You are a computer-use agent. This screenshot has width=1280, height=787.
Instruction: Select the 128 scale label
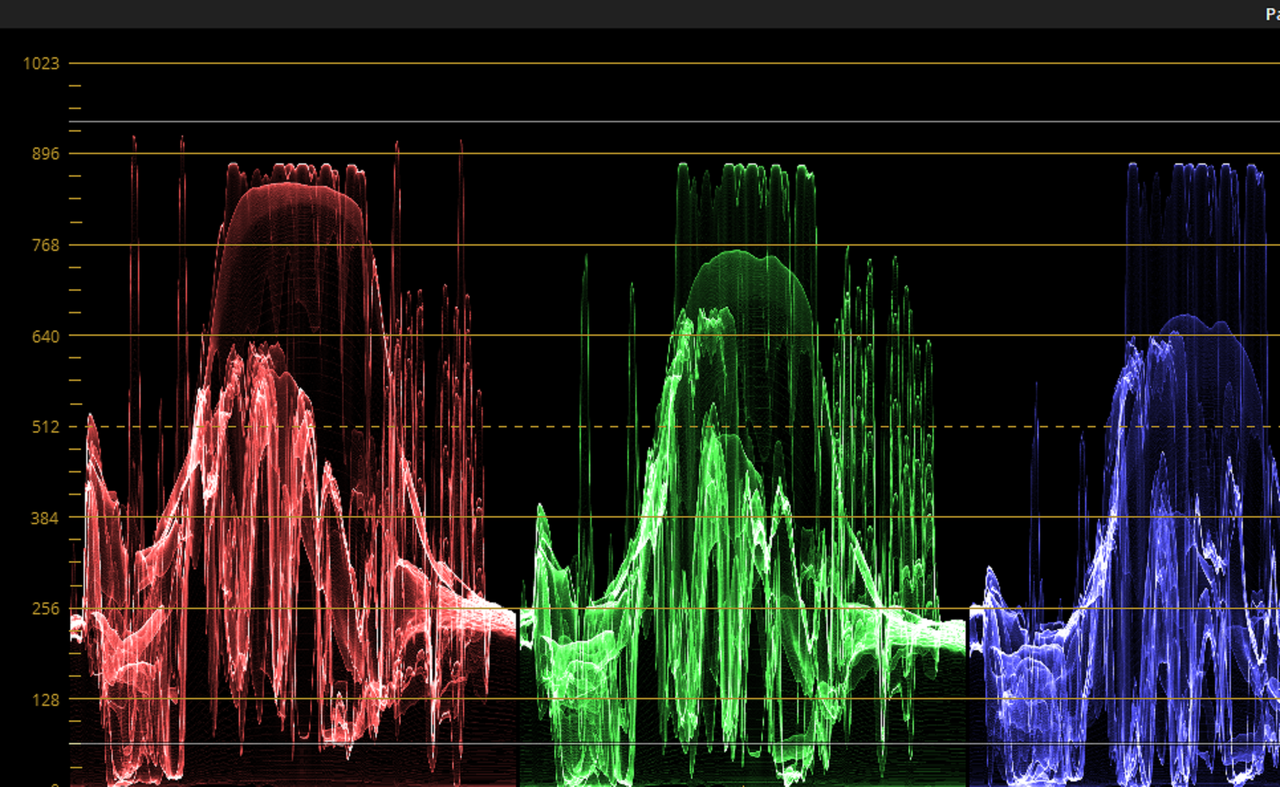46,700
